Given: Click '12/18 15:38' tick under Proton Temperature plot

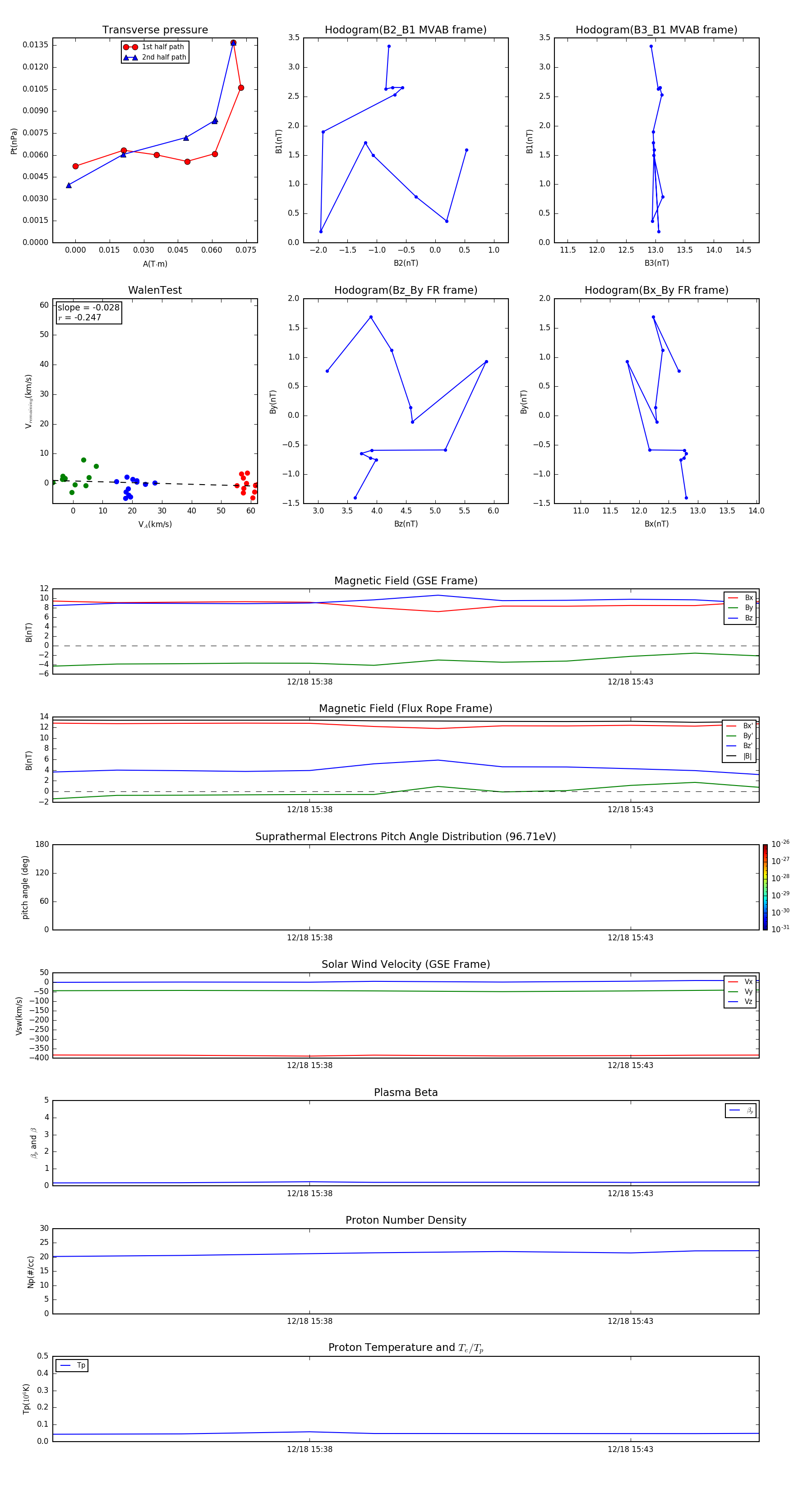Looking at the screenshot, I should click(x=310, y=1449).
